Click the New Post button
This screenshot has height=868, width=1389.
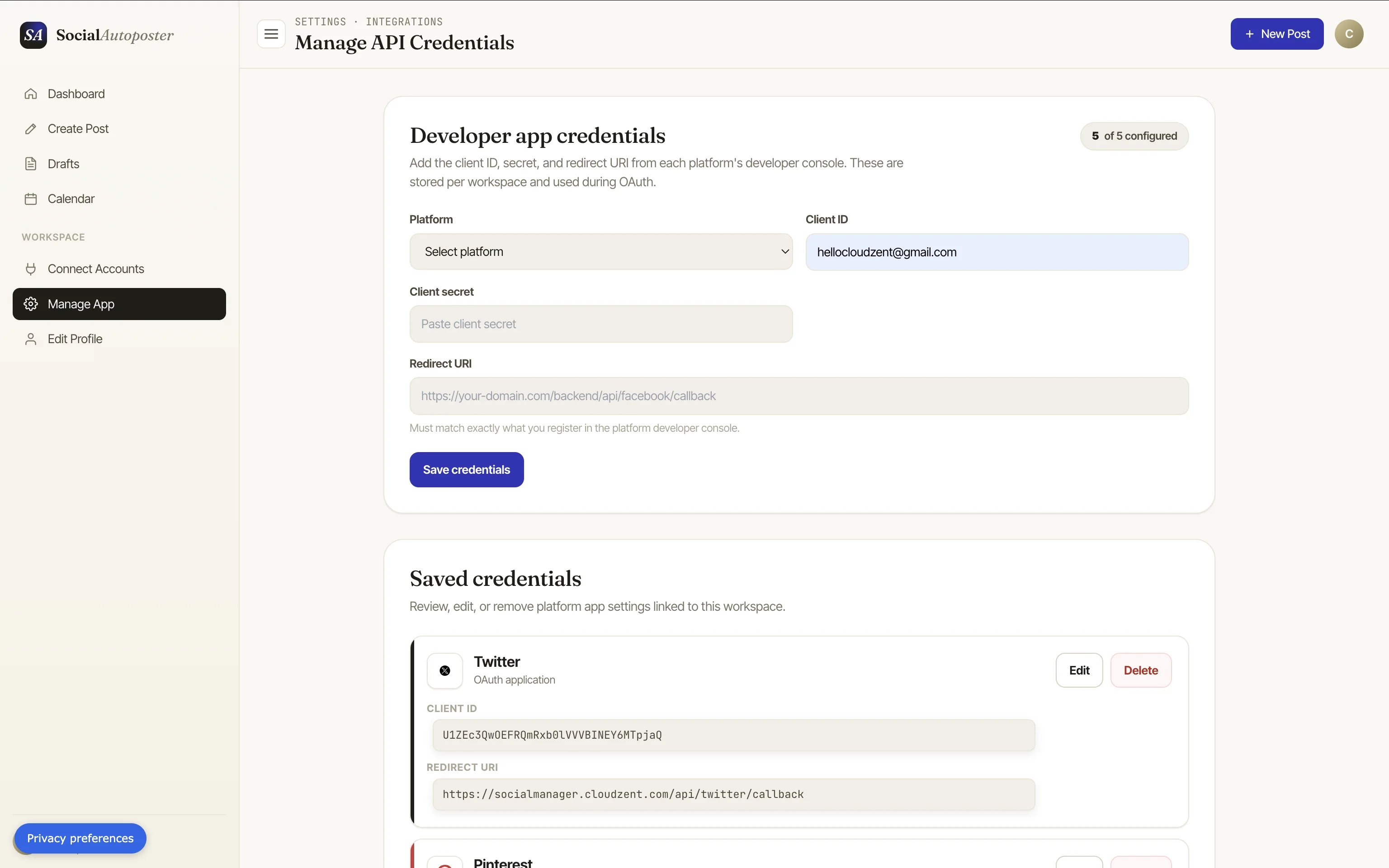[1277, 34]
